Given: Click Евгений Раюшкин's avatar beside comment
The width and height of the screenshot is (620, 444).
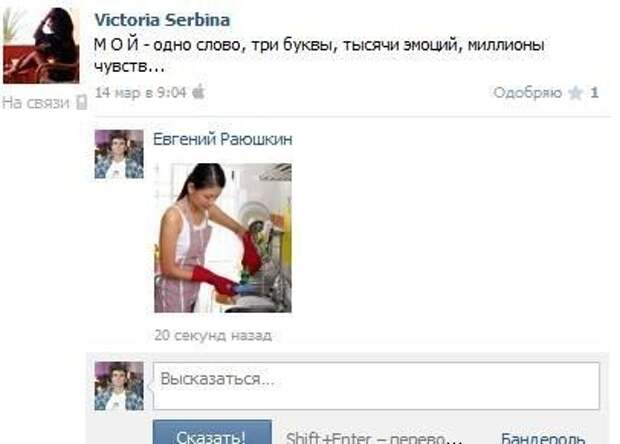Looking at the screenshot, I should pos(119,154).
